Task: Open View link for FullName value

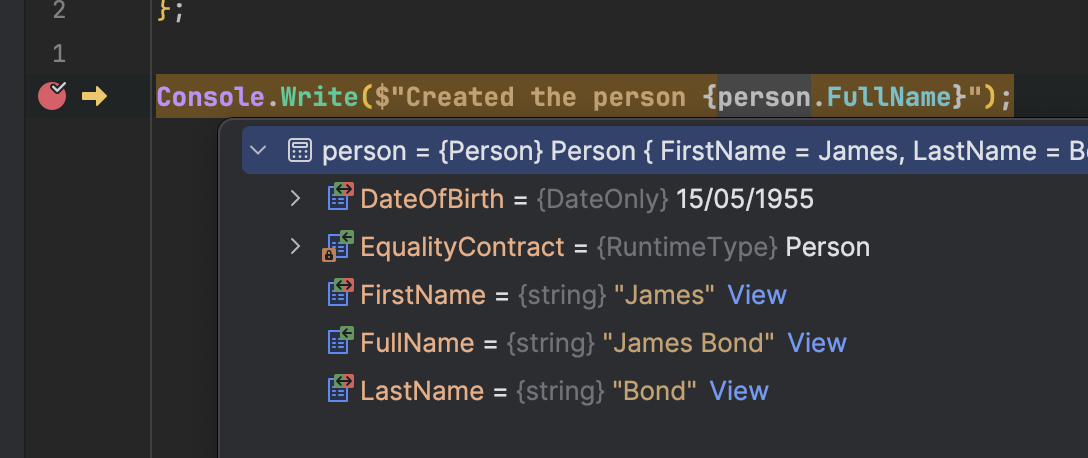Action: coord(817,343)
